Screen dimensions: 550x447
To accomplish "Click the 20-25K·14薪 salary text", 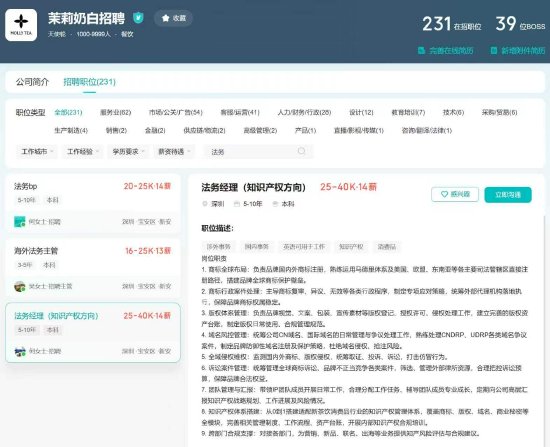I will 147,186.
